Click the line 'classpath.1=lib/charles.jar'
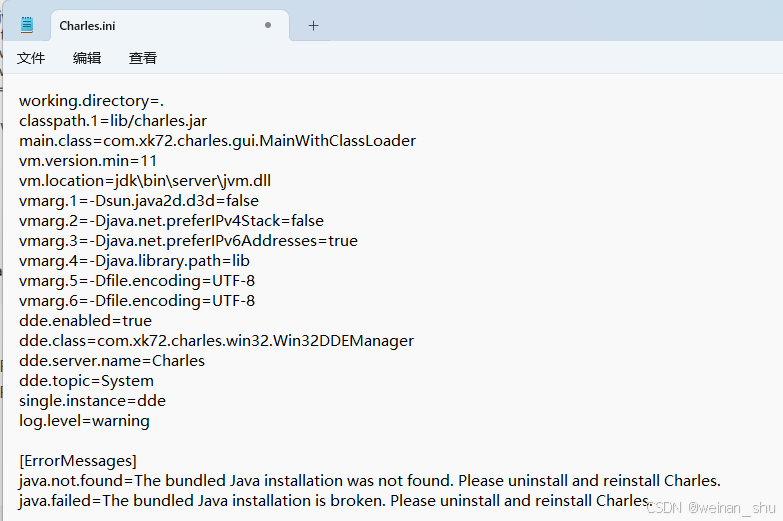783x521 pixels. point(113,121)
